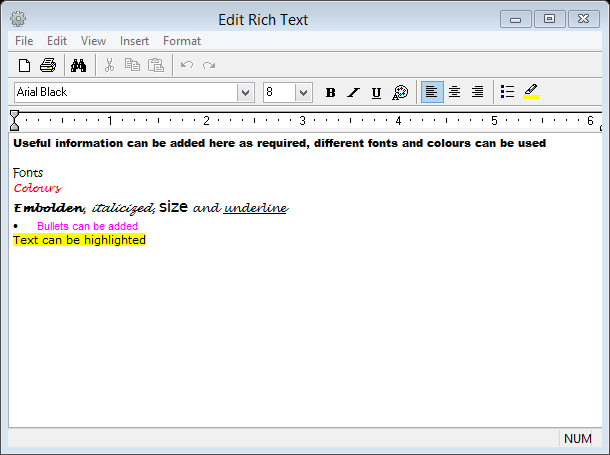The width and height of the screenshot is (610, 455).
Task: Expand the Arial Black font dropdown
Action: (x=245, y=92)
